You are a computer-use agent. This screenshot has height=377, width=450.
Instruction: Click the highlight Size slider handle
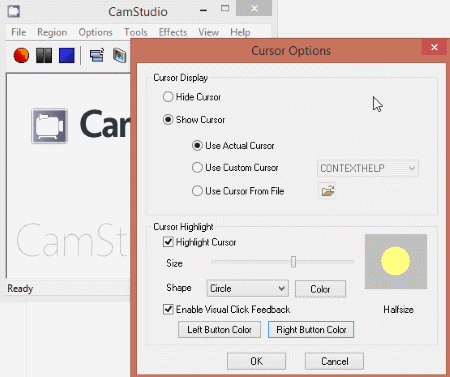click(x=293, y=262)
